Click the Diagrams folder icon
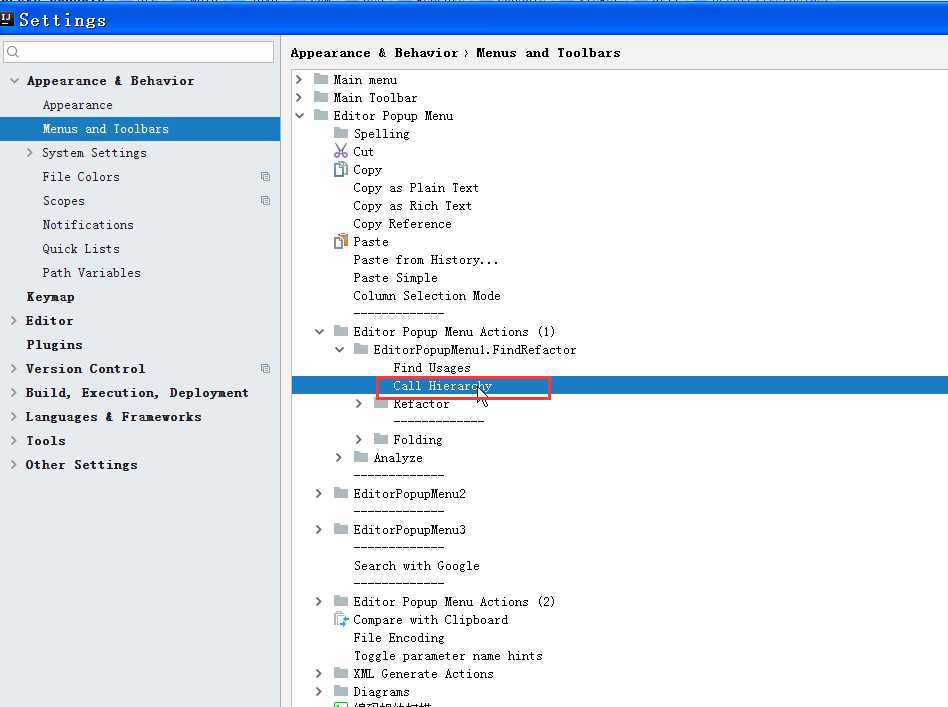 click(341, 691)
